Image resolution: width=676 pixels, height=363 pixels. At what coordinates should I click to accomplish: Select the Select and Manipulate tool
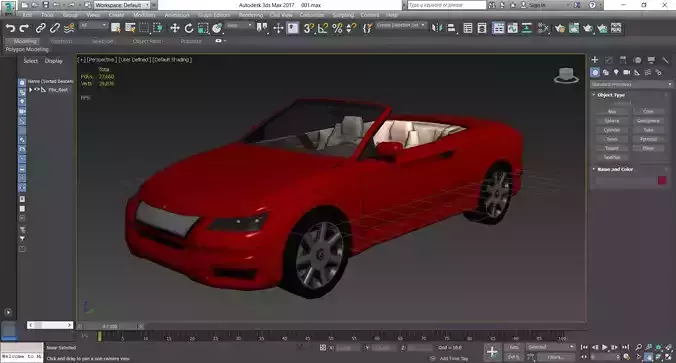[x=278, y=28]
